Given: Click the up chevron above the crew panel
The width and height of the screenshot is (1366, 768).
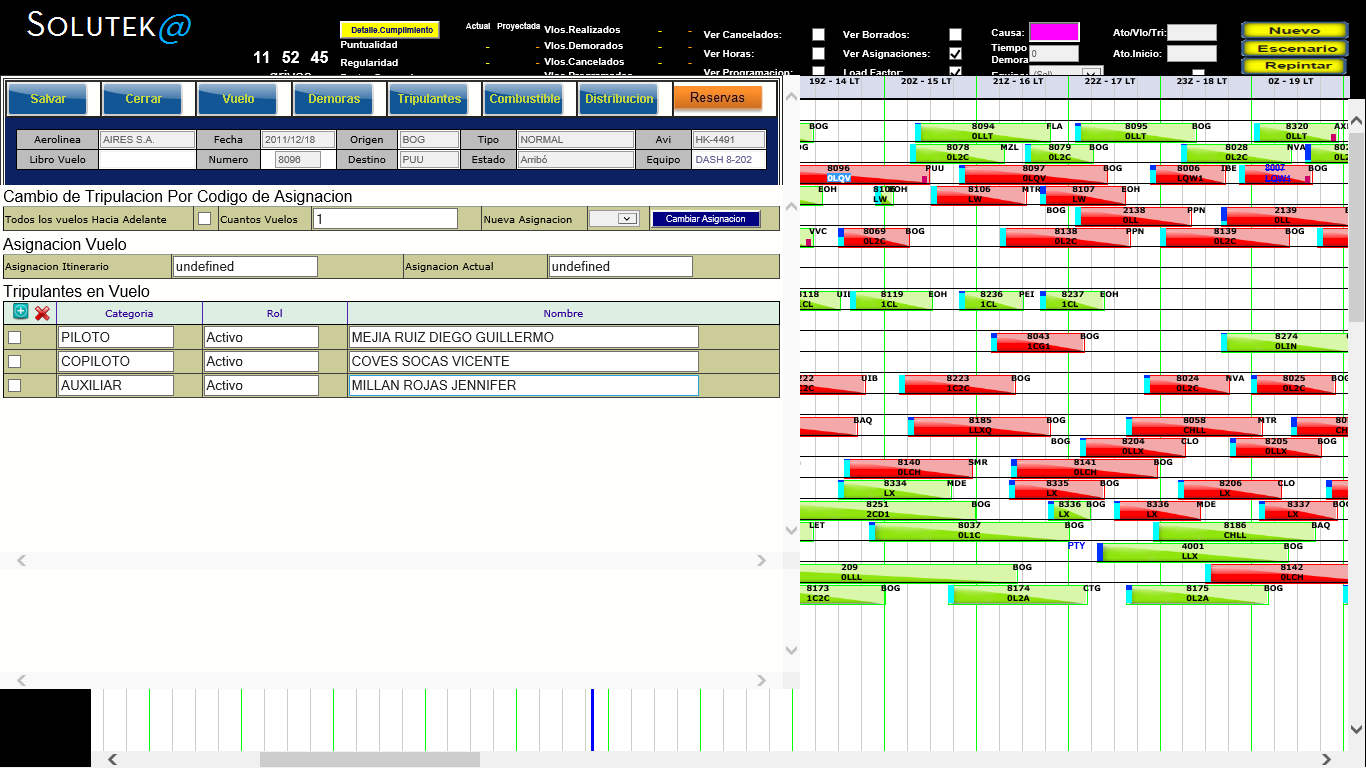Looking at the screenshot, I should pos(791,206).
